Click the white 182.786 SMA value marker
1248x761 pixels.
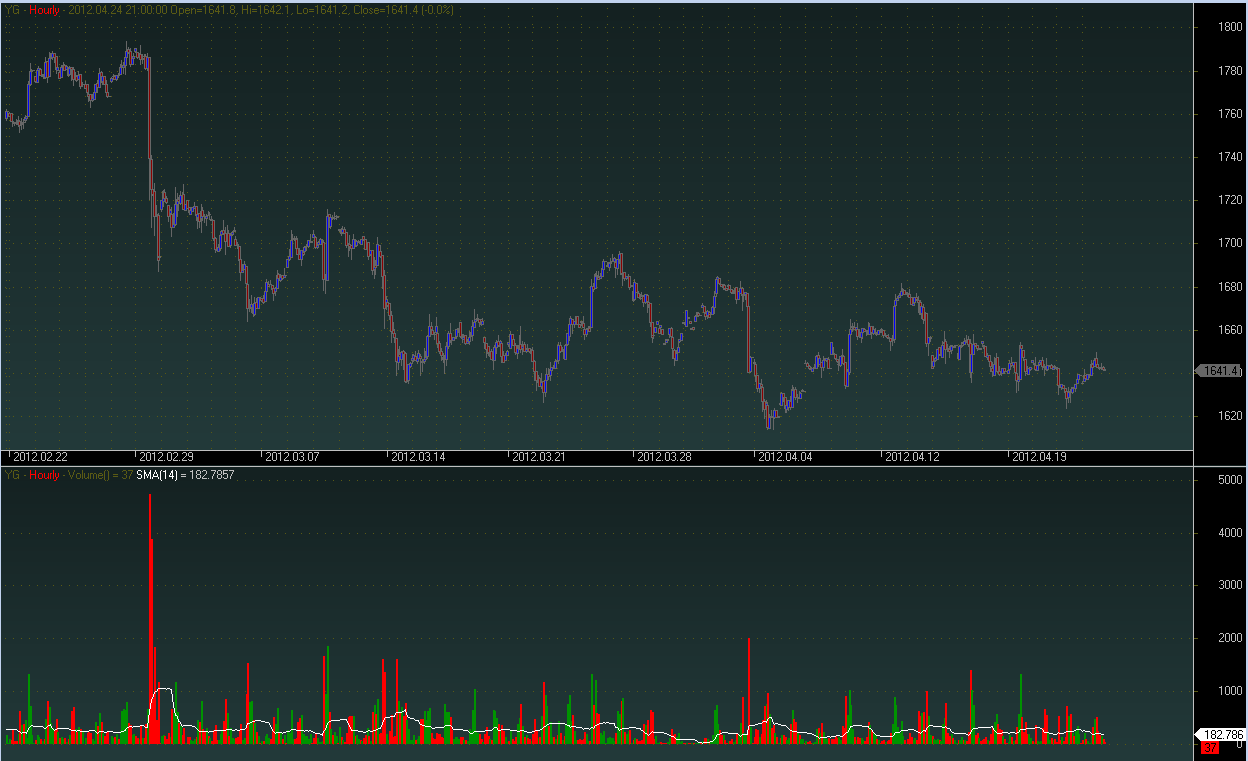[x=1221, y=734]
